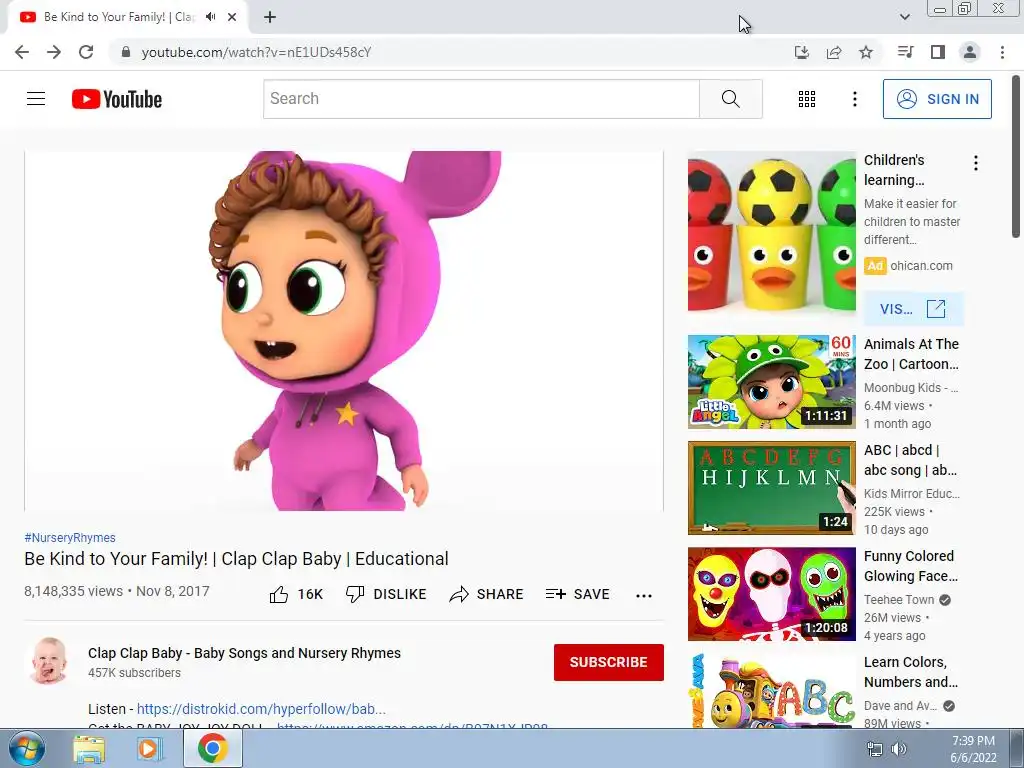Click the Teehee Town channel name

(899, 600)
